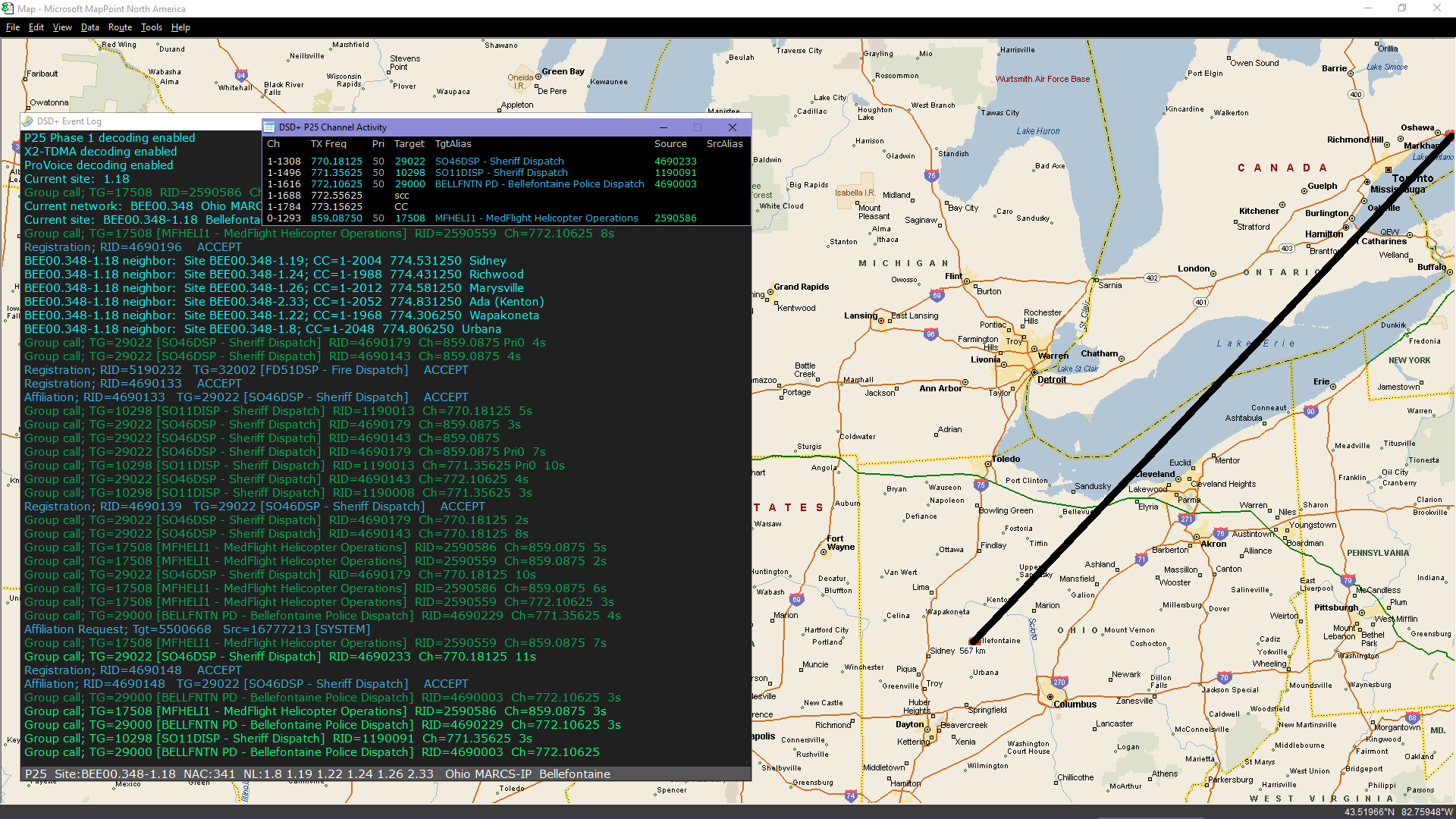The image size is (1456, 819).
Task: Click the Wapakoneta neighbor site log line
Action: click(281, 315)
